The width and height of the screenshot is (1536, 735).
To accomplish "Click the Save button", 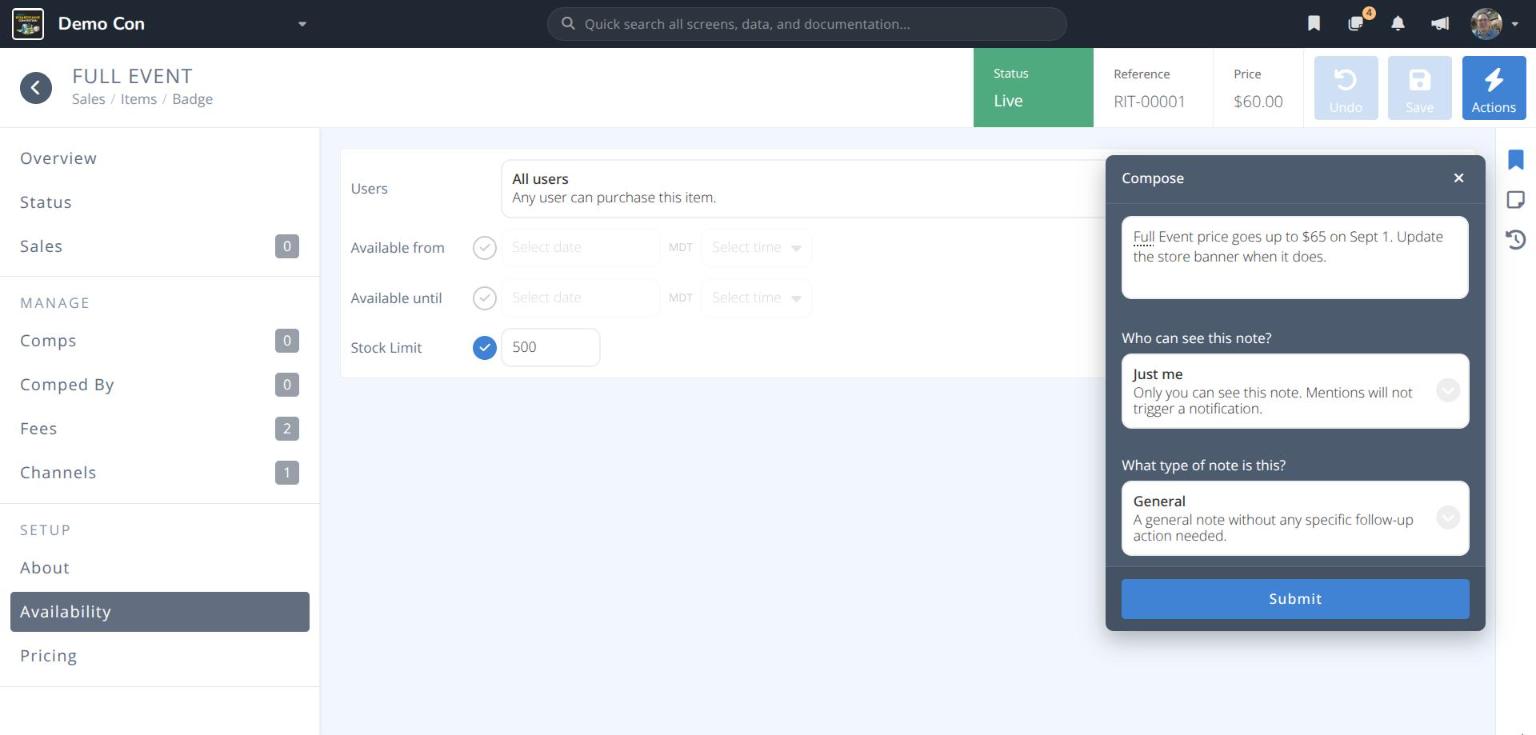I will pos(1419,88).
